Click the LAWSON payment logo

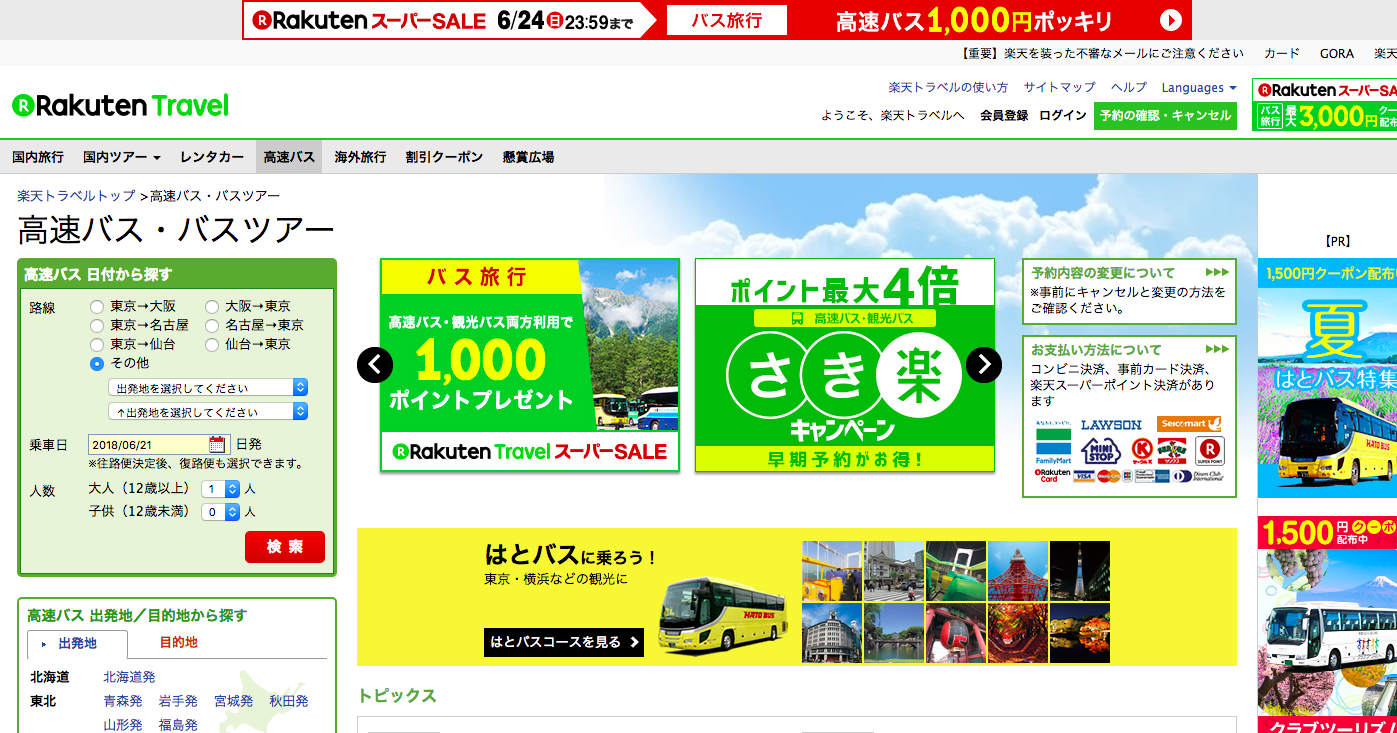coord(1111,425)
